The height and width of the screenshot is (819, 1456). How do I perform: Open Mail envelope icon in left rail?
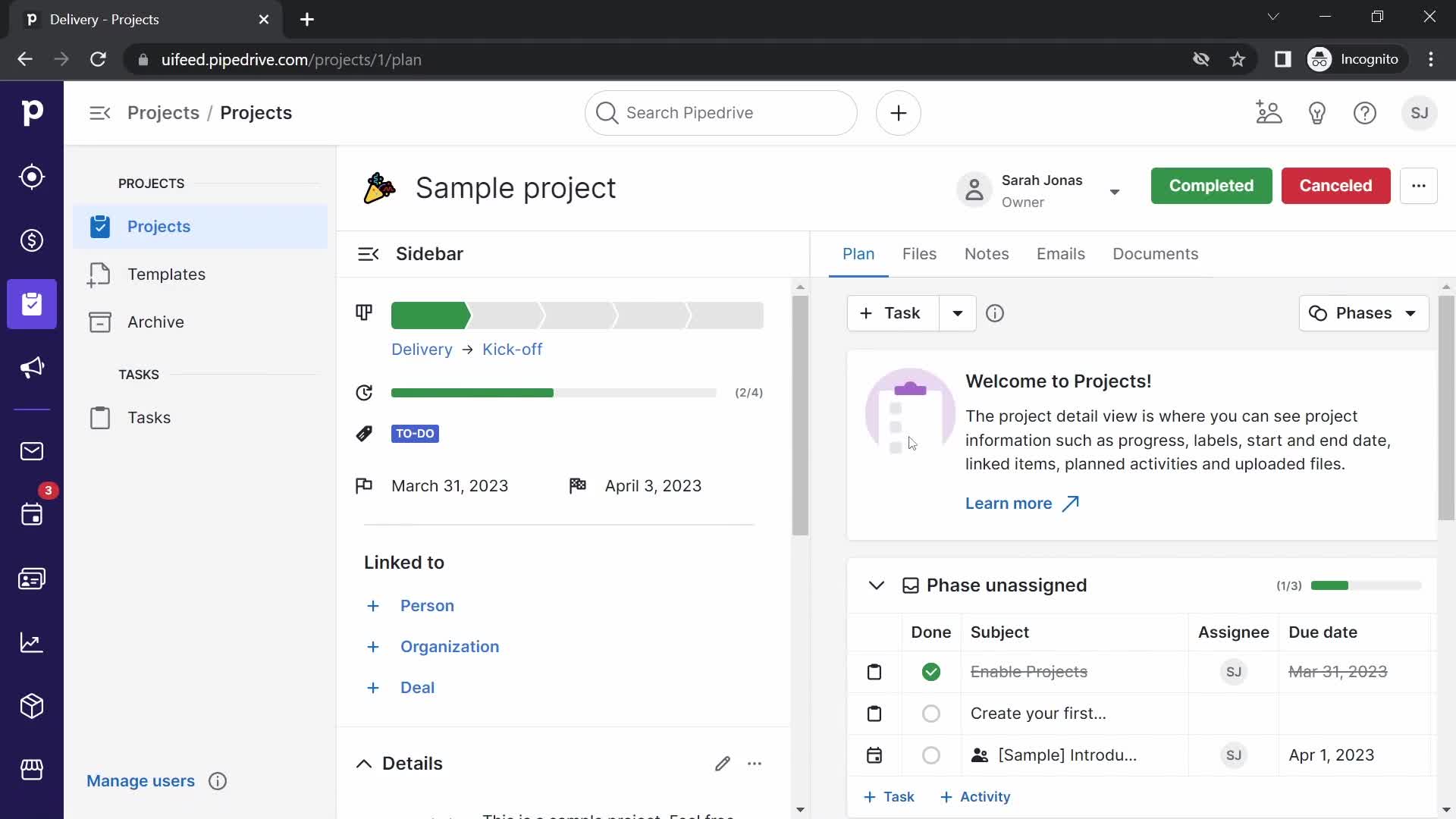click(32, 451)
